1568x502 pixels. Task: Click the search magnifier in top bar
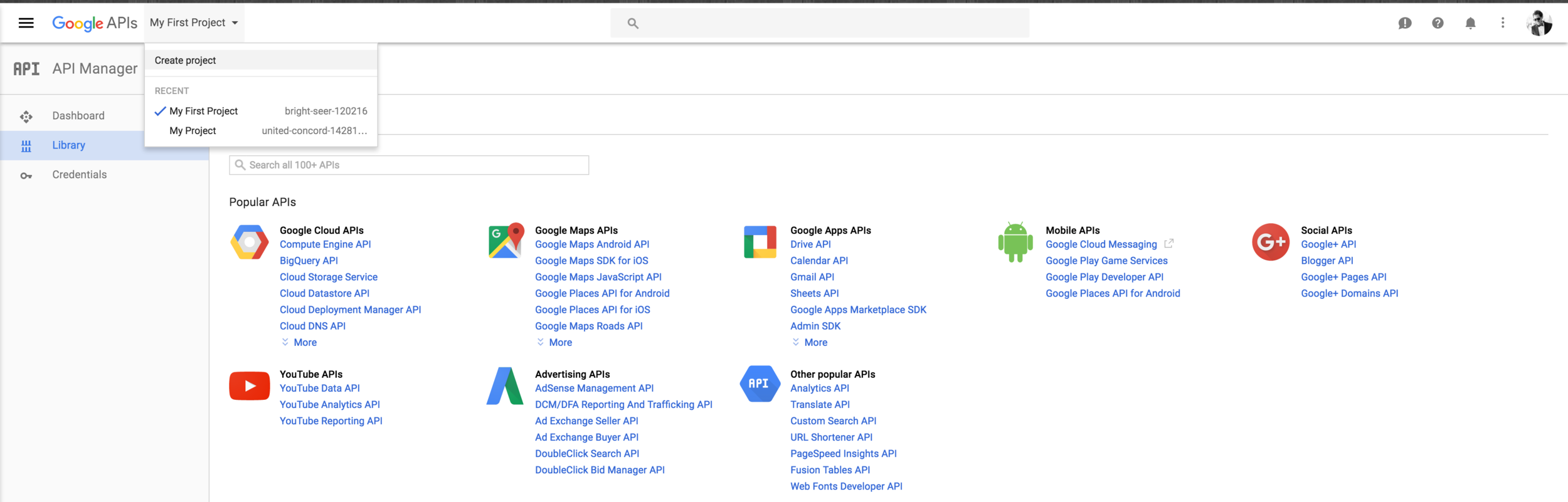click(633, 23)
